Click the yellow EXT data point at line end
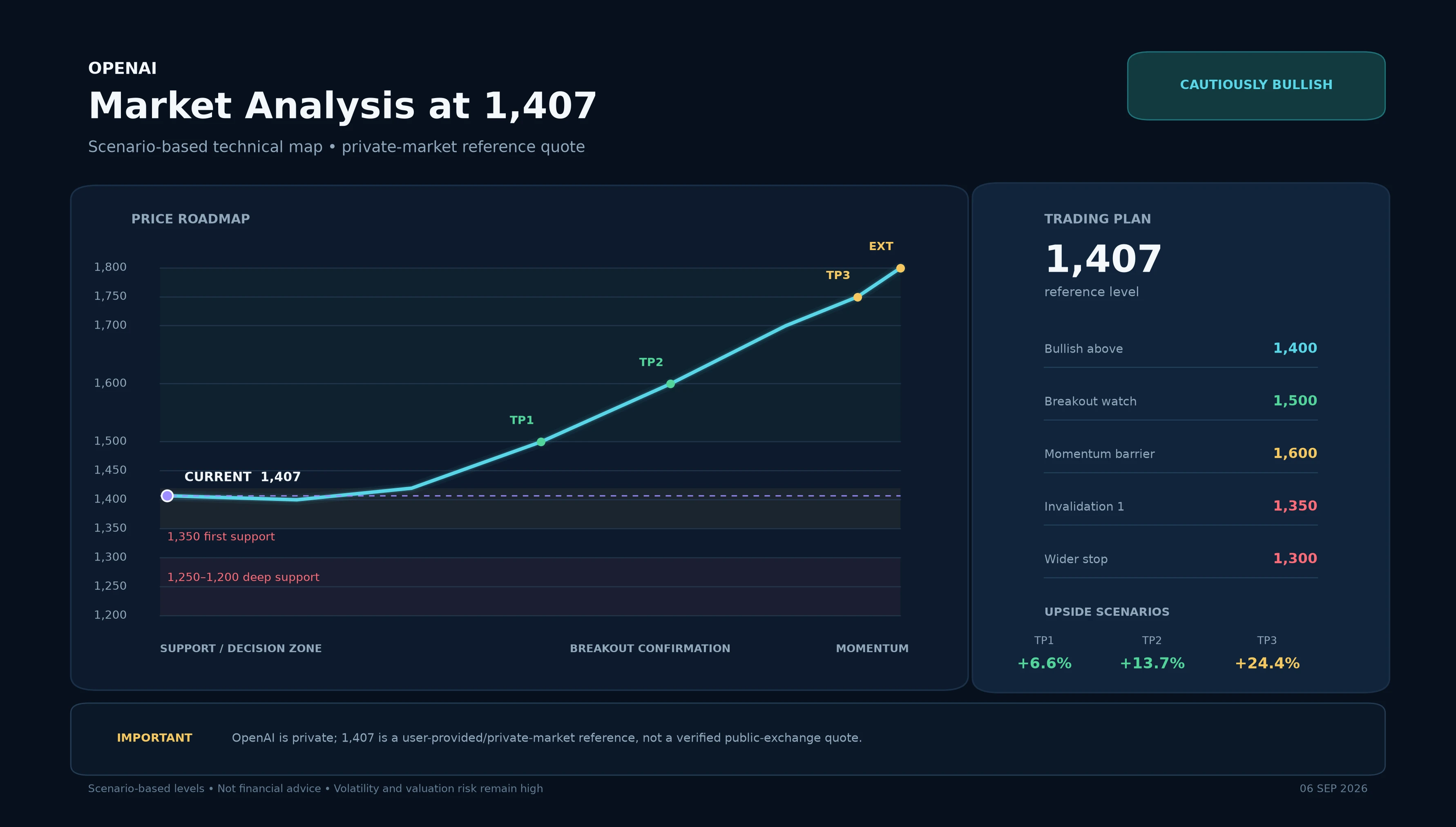This screenshot has height=827, width=1456. [x=901, y=268]
